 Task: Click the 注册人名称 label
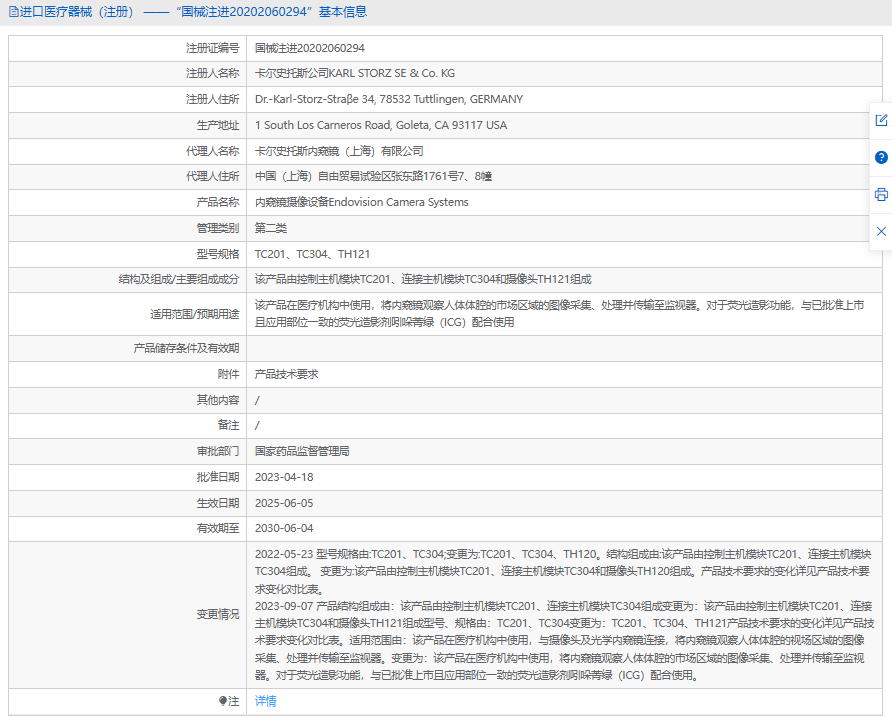click(x=213, y=73)
